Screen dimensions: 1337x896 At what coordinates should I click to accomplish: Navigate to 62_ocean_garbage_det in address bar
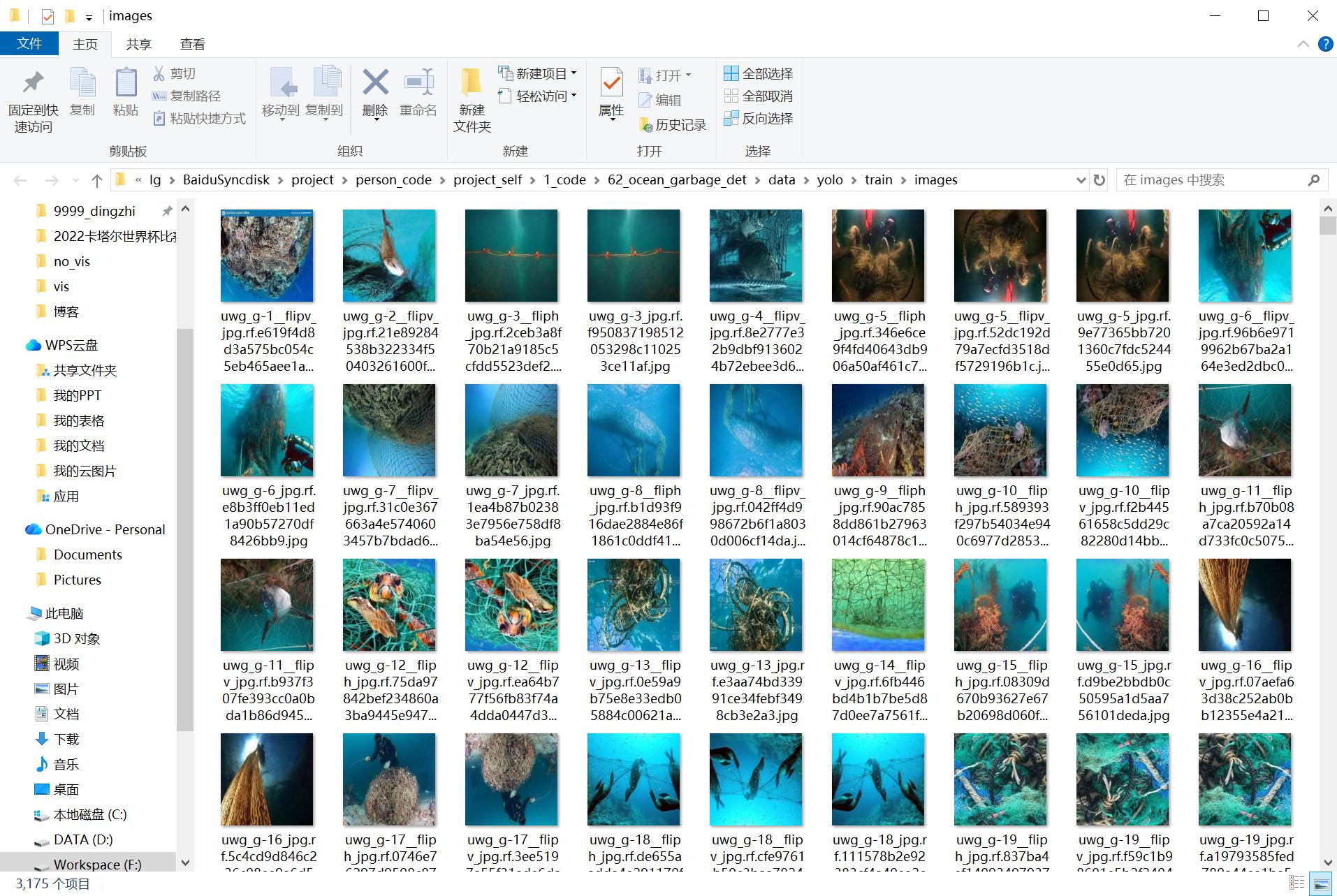click(x=677, y=180)
